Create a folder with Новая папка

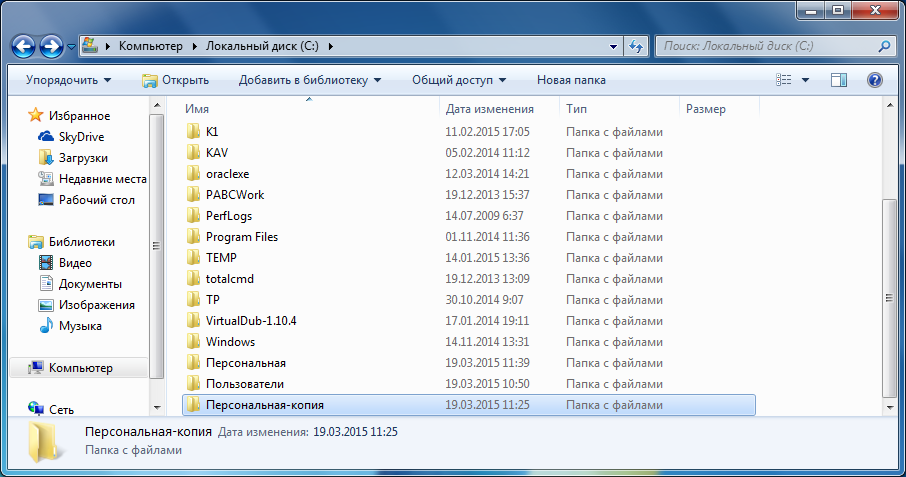tap(571, 80)
